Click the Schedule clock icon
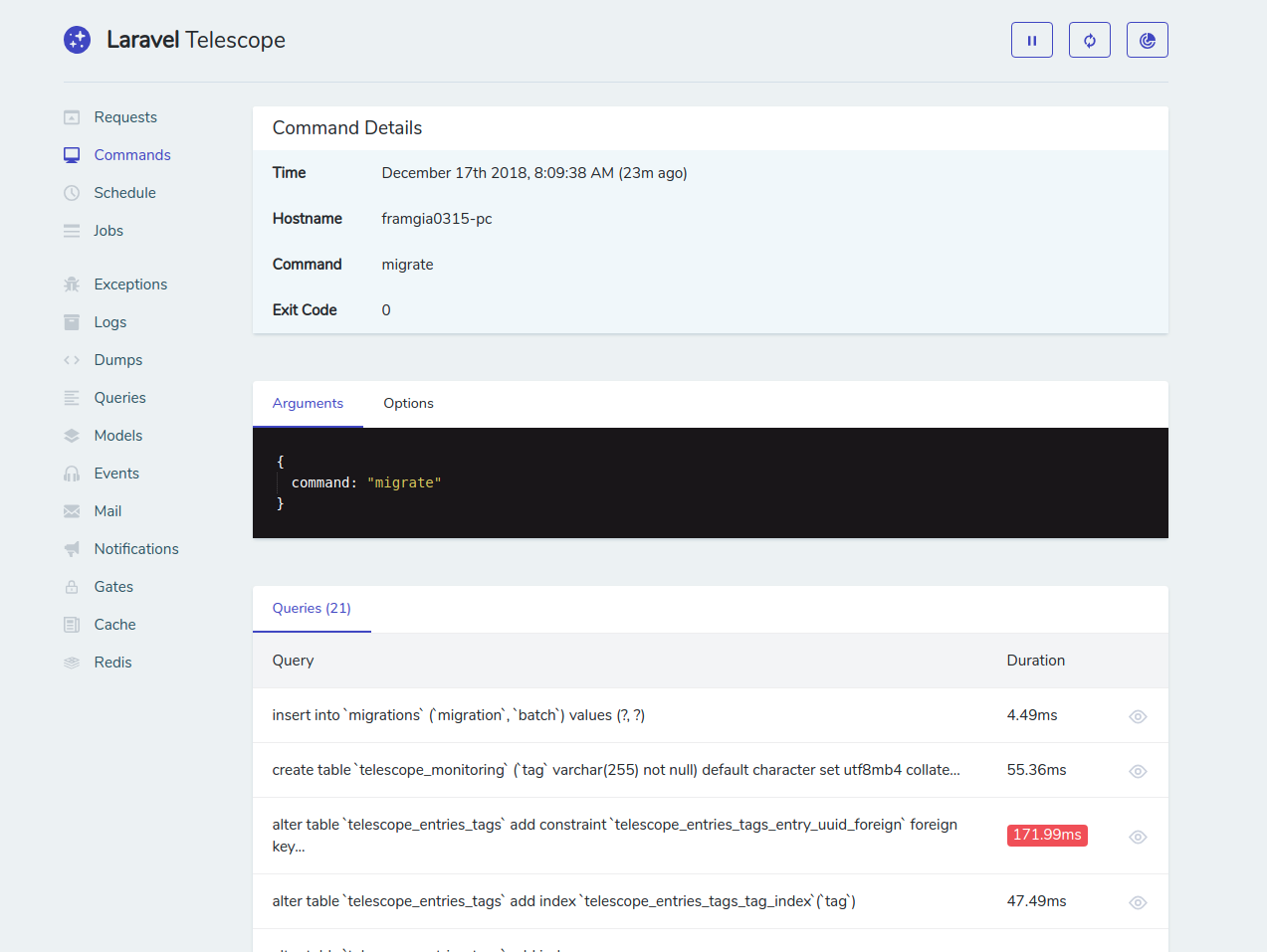Screen dimensions: 1267x952 coord(72,193)
